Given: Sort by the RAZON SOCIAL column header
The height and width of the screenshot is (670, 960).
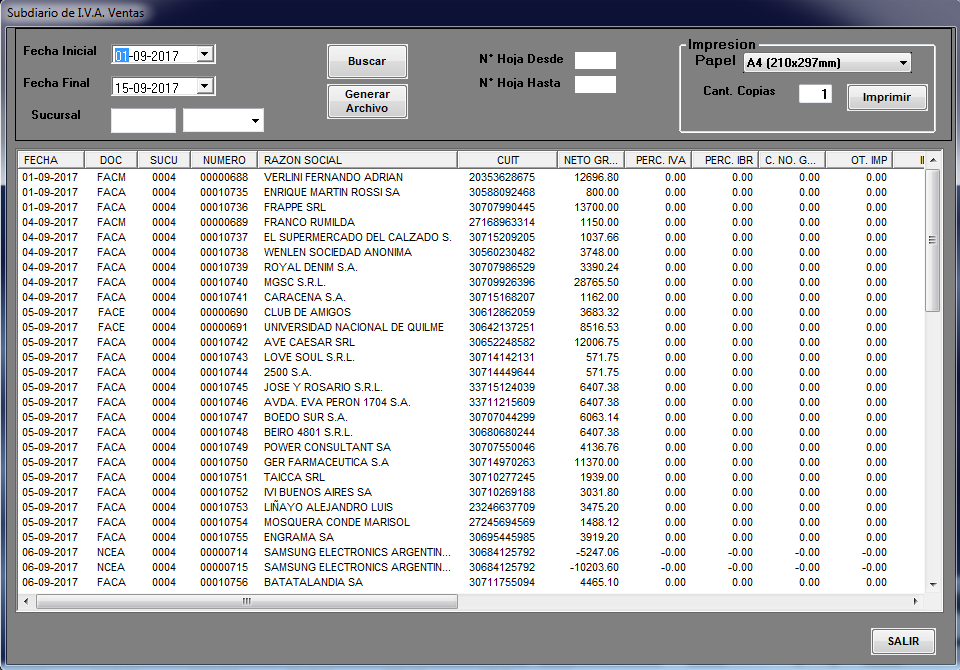Looking at the screenshot, I should coord(357,160).
